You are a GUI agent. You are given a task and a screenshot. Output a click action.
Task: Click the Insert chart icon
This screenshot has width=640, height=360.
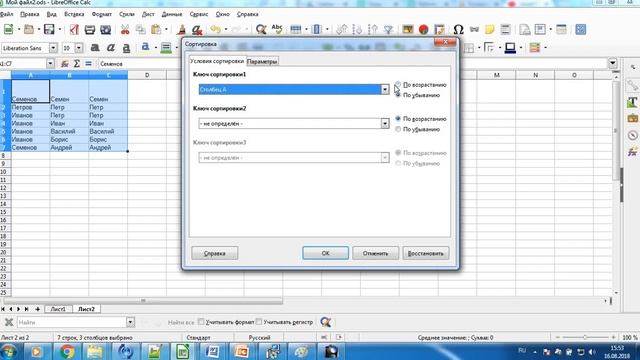click(423, 29)
